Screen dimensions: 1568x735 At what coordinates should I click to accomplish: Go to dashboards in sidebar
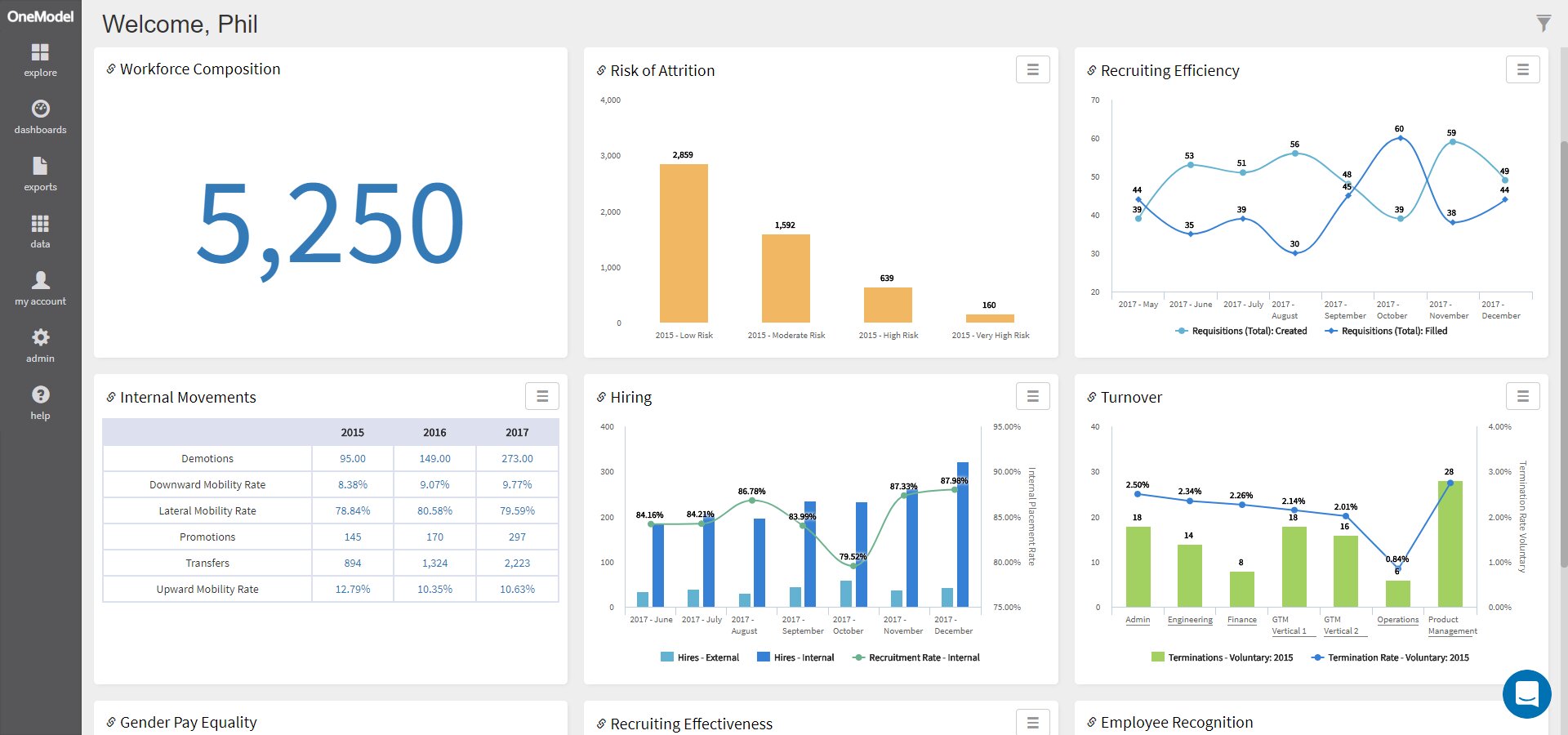click(x=40, y=118)
